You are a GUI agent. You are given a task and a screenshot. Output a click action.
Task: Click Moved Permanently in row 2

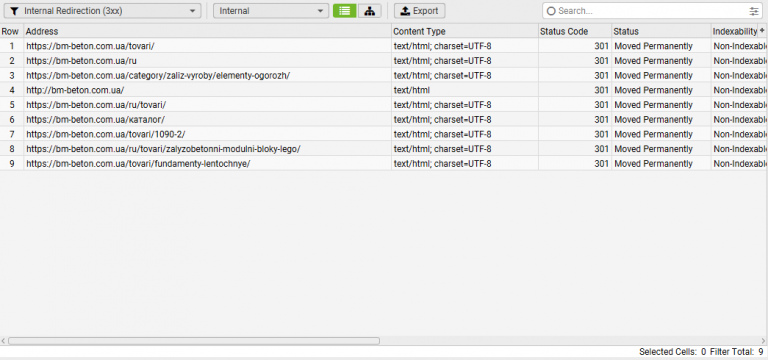click(x=653, y=61)
